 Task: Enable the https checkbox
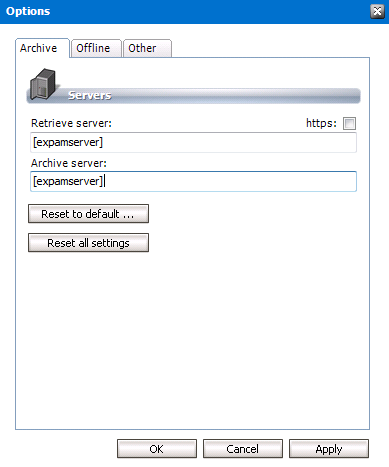349,123
